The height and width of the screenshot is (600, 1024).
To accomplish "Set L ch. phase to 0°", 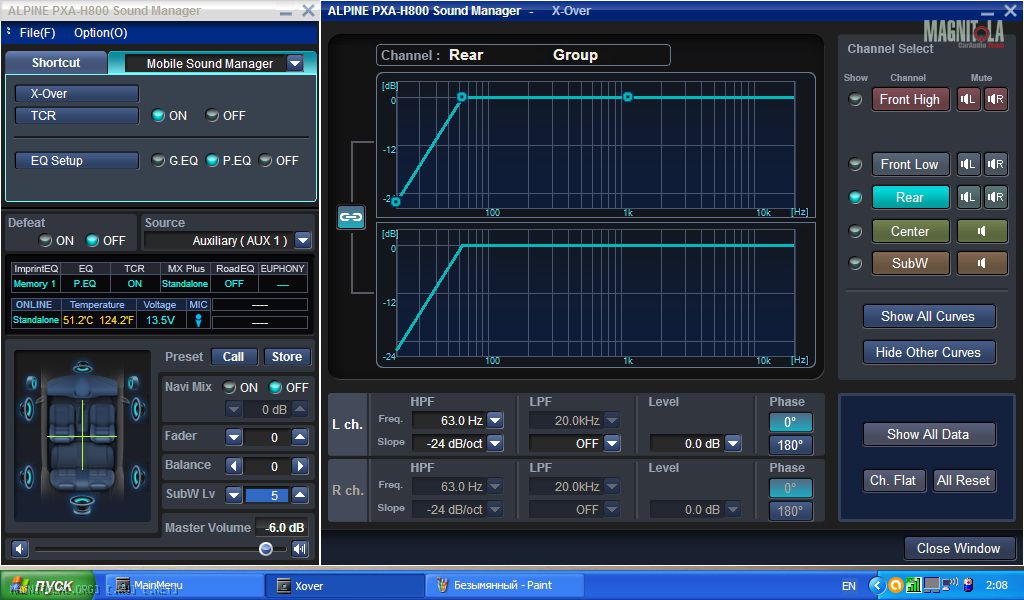I will pyautogui.click(x=790, y=422).
